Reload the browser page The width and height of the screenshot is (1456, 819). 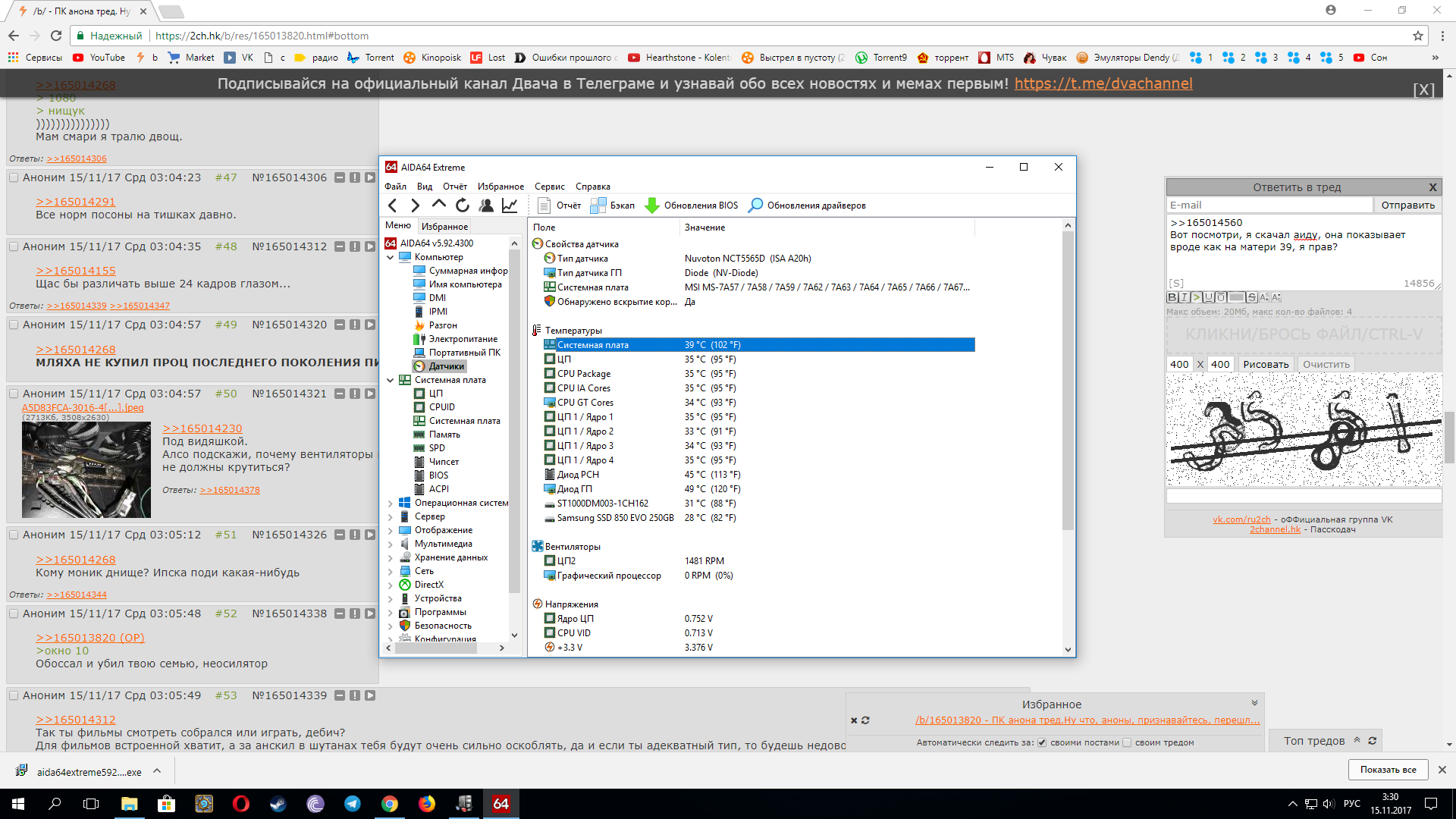click(56, 36)
